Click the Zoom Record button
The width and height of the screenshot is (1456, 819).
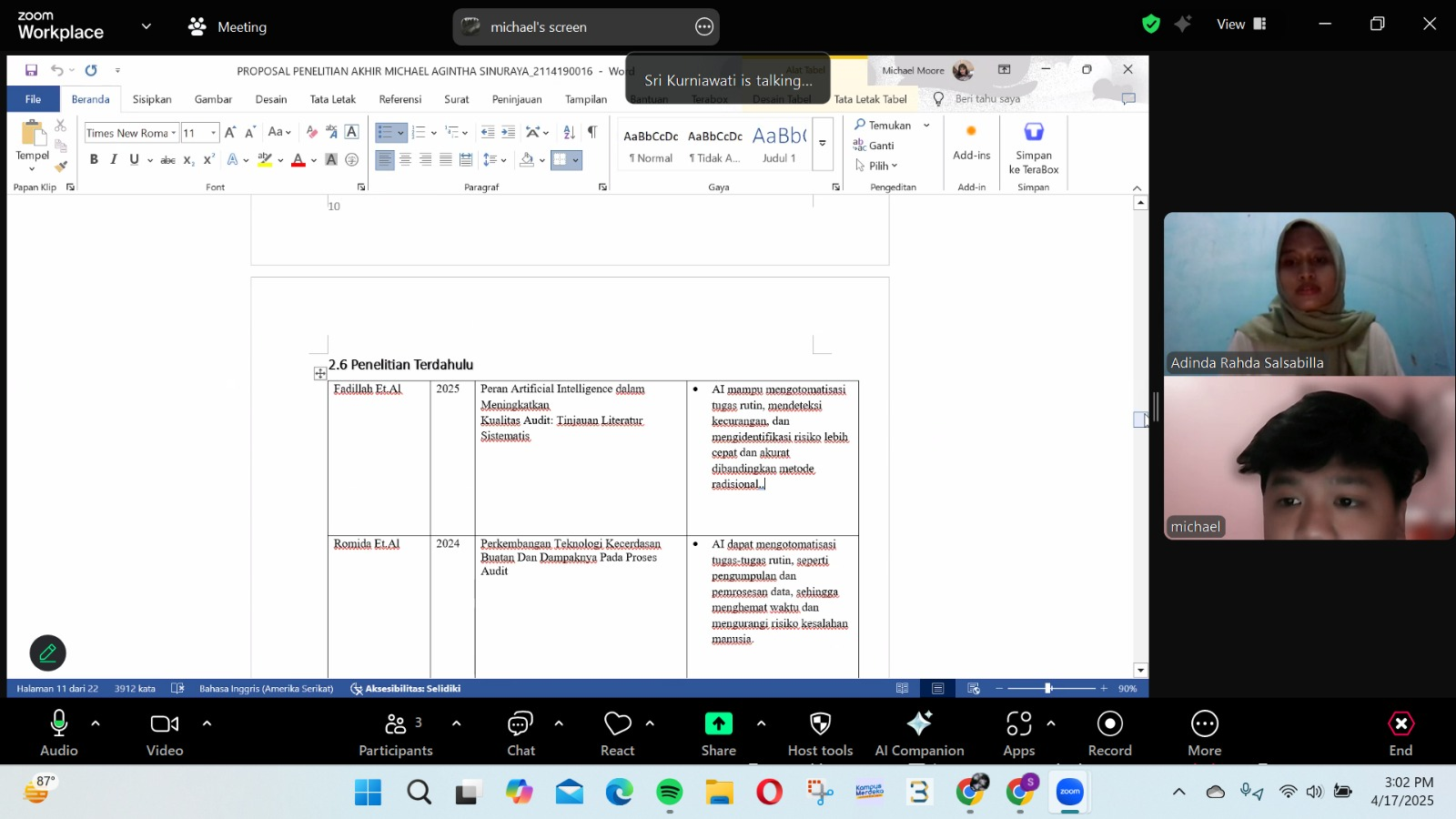click(1110, 733)
